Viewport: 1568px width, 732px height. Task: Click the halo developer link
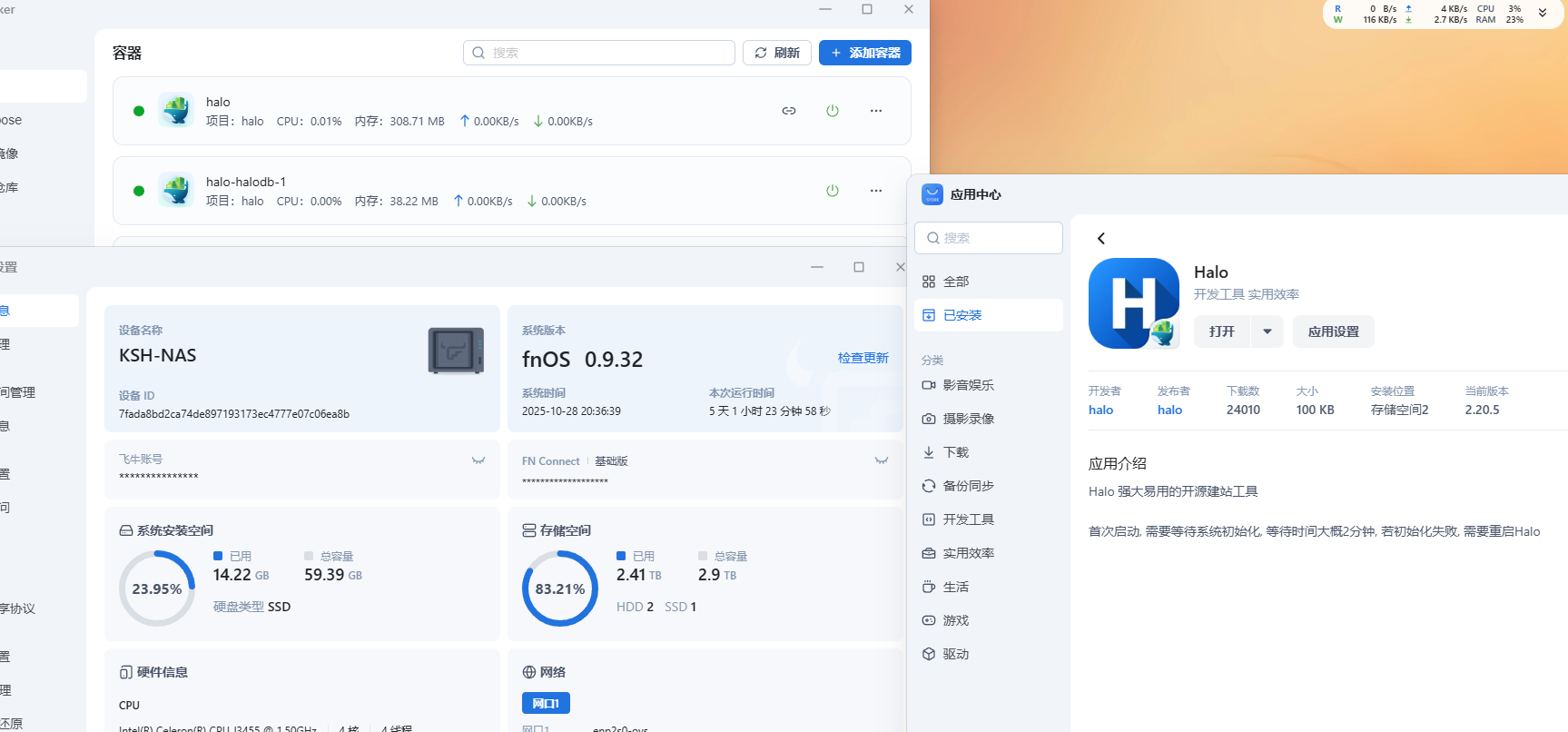[1101, 410]
